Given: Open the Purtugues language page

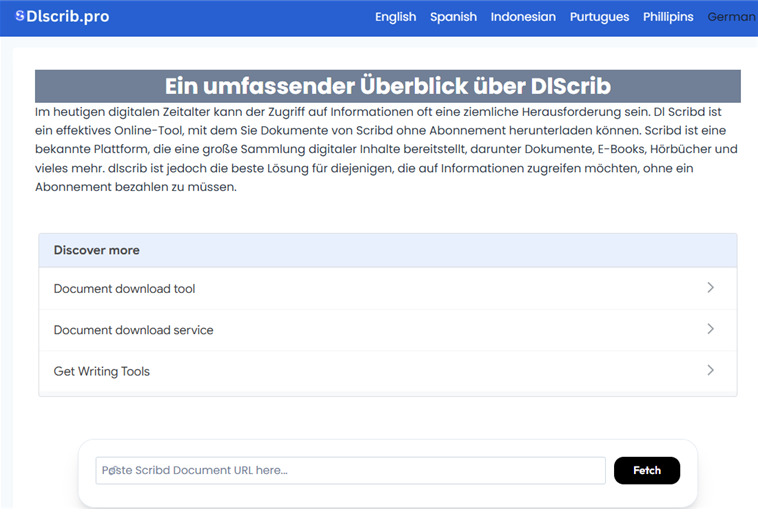Looking at the screenshot, I should (x=599, y=17).
